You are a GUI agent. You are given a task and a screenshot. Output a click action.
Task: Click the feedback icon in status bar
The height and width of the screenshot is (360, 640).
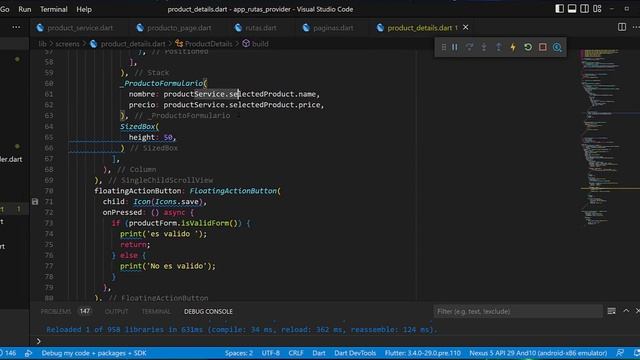pos(620,353)
